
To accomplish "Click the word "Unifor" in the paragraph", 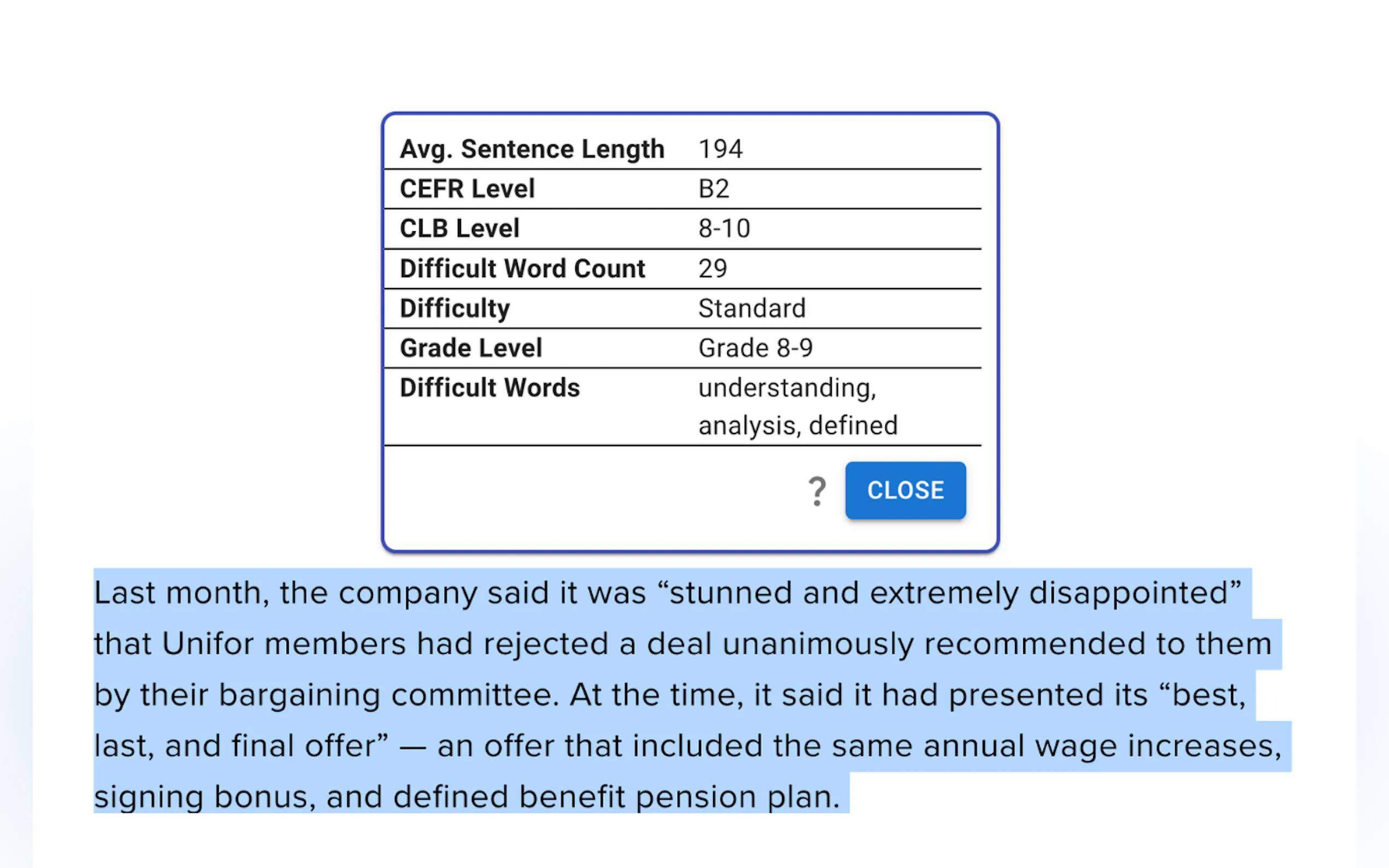I will point(207,643).
